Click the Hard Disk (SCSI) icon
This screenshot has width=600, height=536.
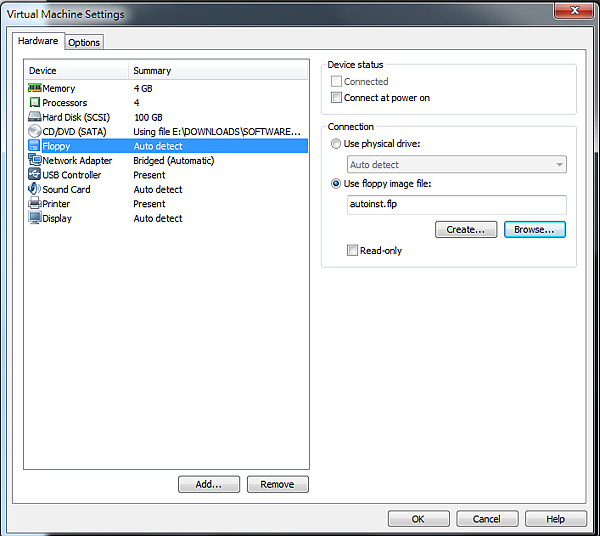point(34,117)
